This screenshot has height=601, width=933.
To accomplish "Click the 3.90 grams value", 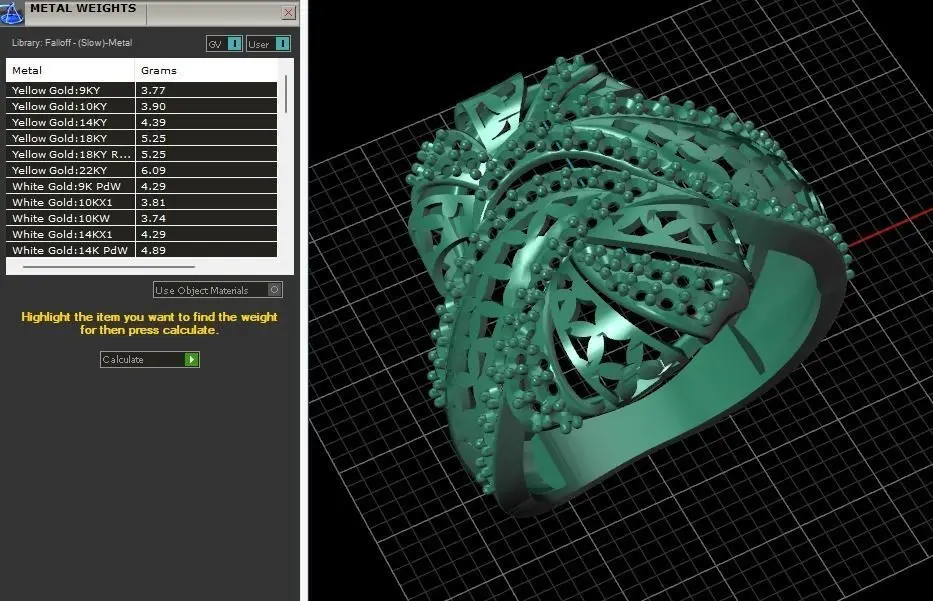I will point(153,107).
